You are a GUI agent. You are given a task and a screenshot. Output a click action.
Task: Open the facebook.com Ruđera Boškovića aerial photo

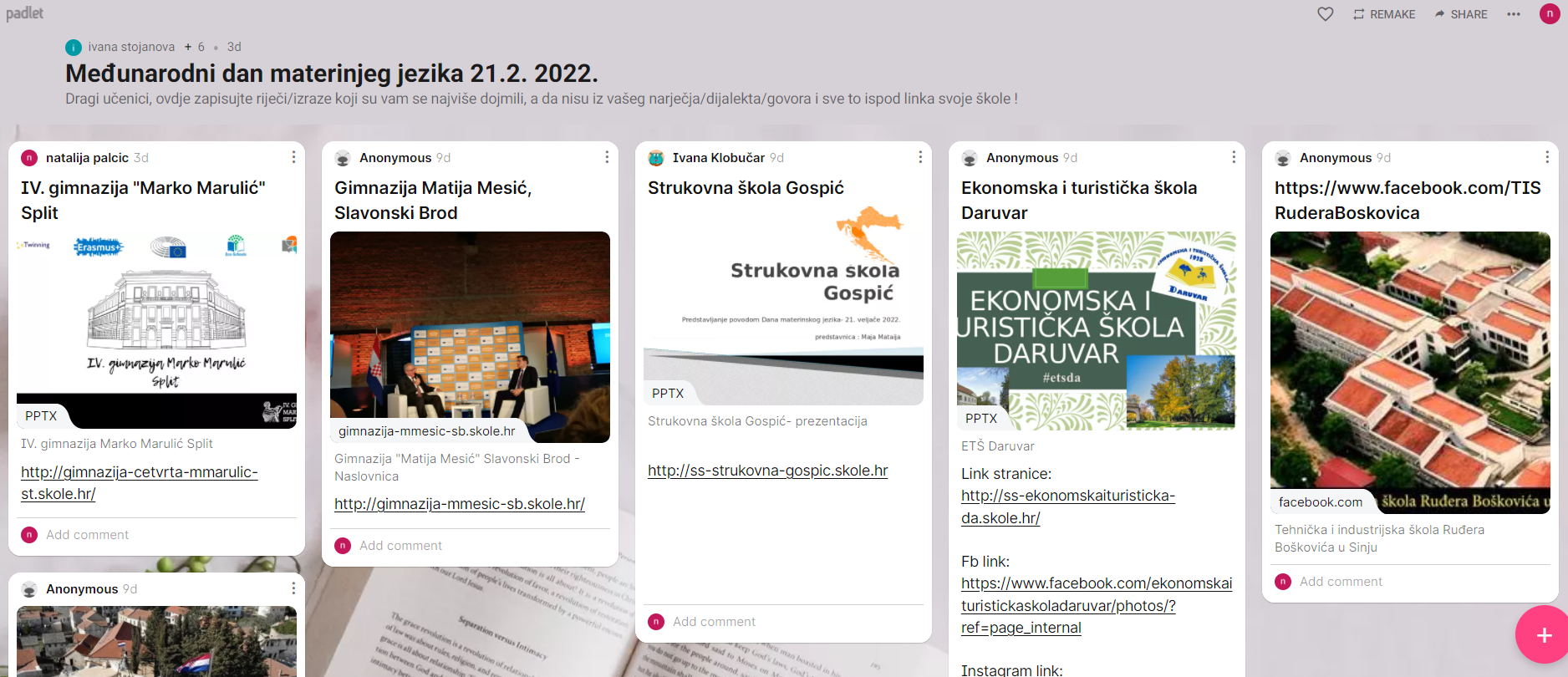pos(1410,372)
